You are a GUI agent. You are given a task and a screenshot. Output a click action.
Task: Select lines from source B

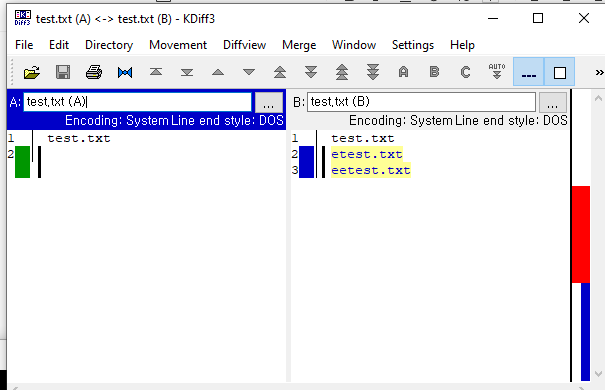tap(434, 72)
